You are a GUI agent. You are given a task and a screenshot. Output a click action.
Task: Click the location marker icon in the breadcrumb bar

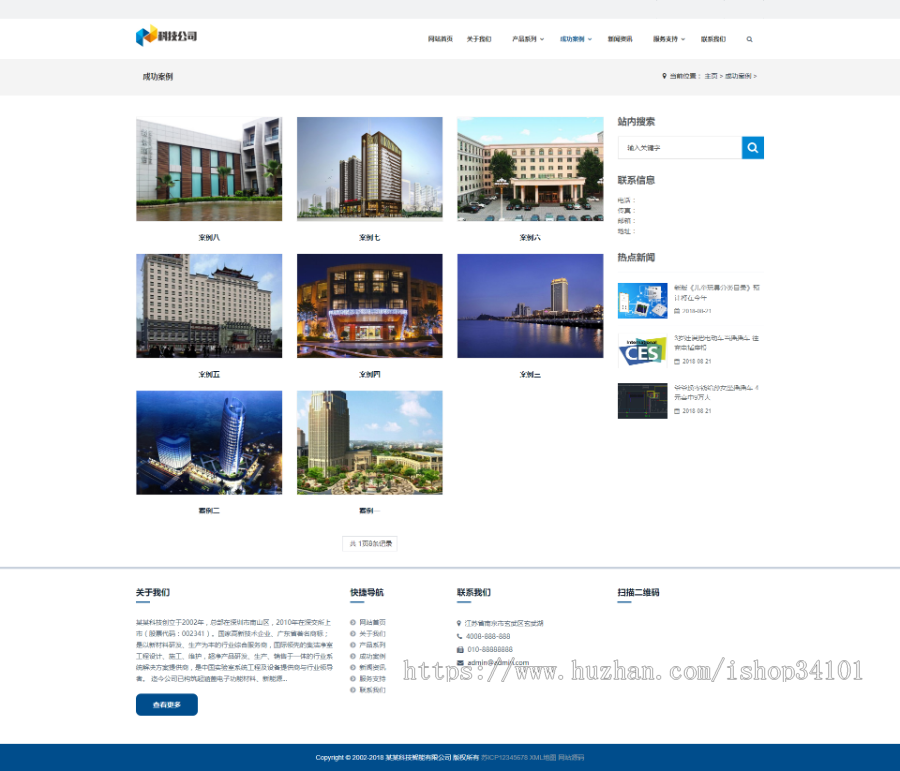(x=662, y=76)
